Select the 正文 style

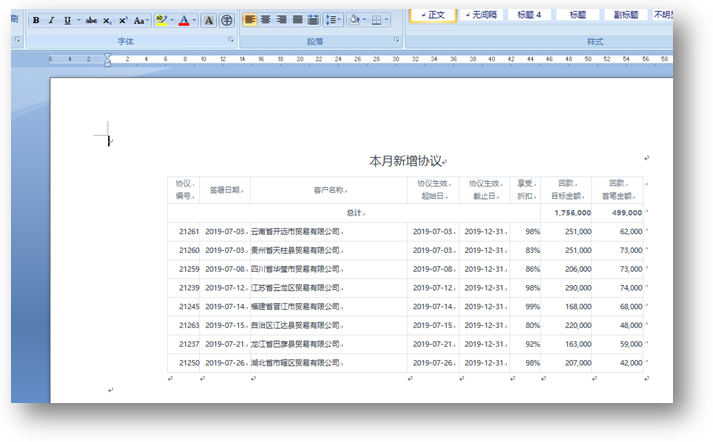pos(435,15)
